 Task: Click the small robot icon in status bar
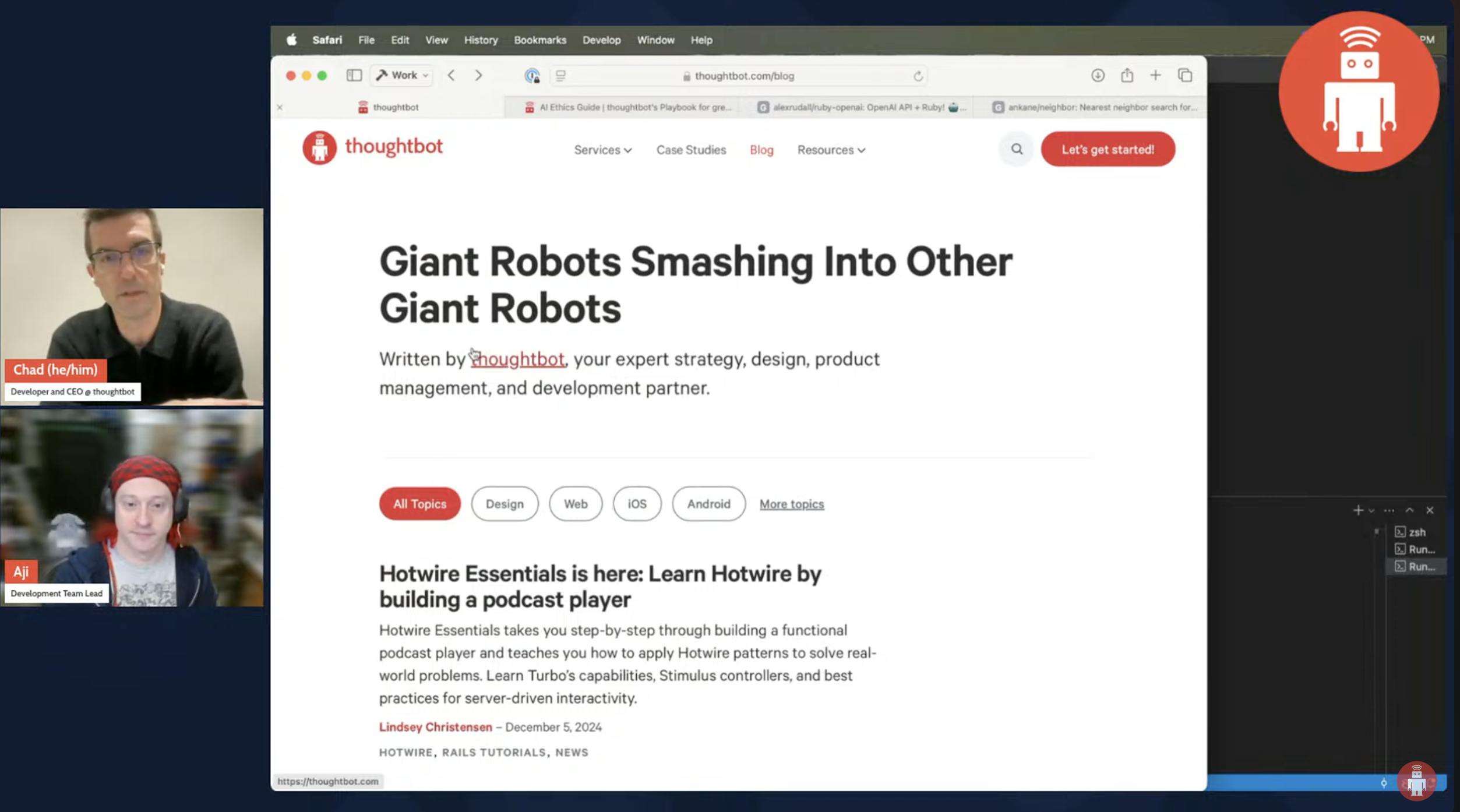click(1416, 781)
